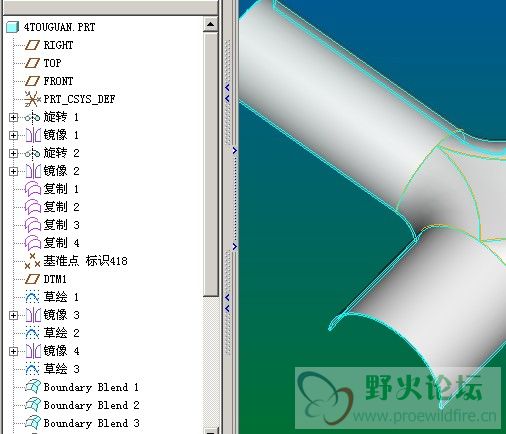The width and height of the screenshot is (506, 434).
Task: Select the 4TOUGUAN.PRT part icon
Action: 13,27
